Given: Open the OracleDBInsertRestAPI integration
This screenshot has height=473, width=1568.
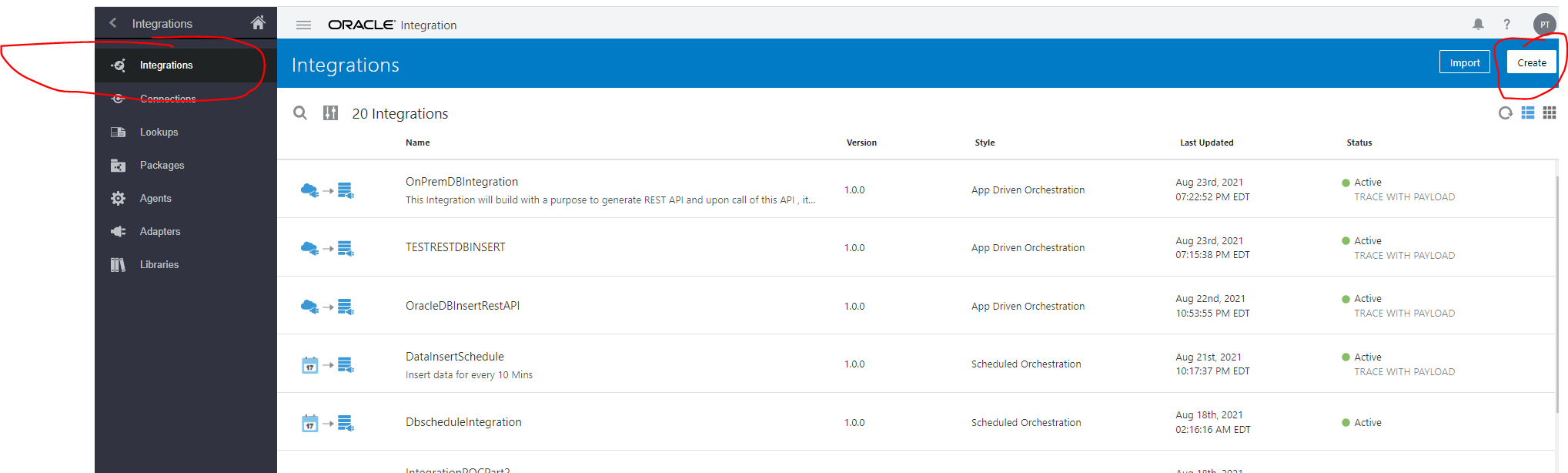Looking at the screenshot, I should [x=463, y=306].
